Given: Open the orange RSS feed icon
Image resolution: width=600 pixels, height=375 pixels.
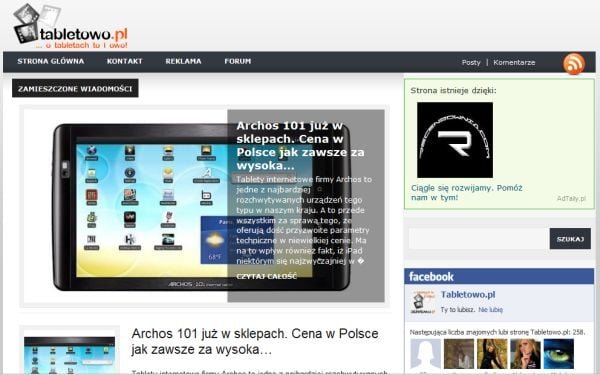Looking at the screenshot, I should click(574, 64).
